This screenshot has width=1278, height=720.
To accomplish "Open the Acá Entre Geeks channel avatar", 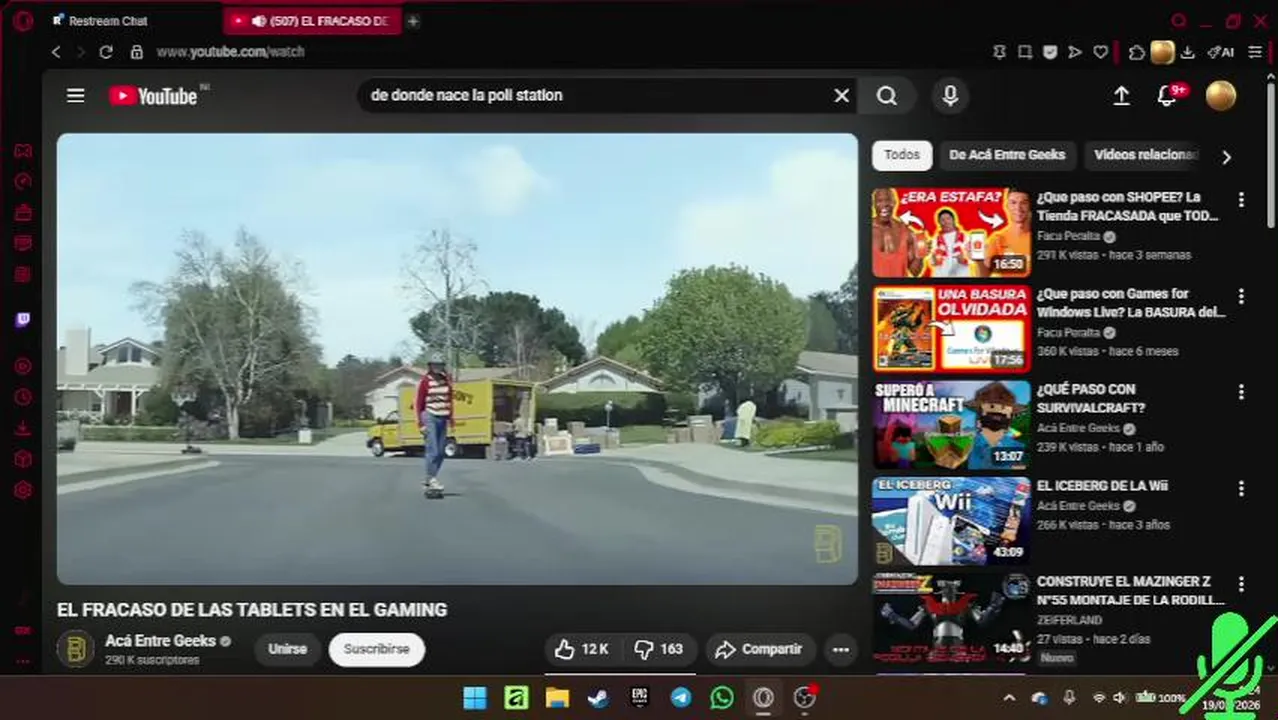I will tap(75, 649).
